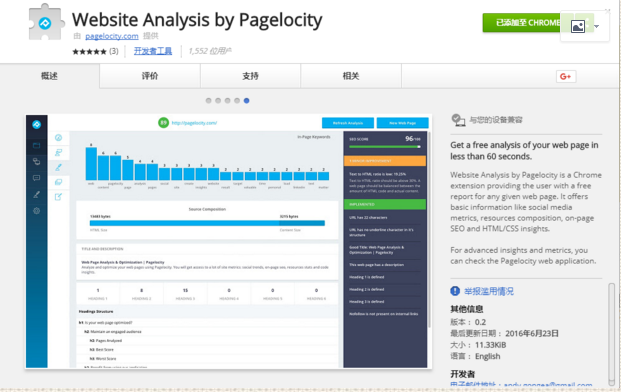
Task: Click the device compatibility check icon
Action: pyautogui.click(x=458, y=120)
